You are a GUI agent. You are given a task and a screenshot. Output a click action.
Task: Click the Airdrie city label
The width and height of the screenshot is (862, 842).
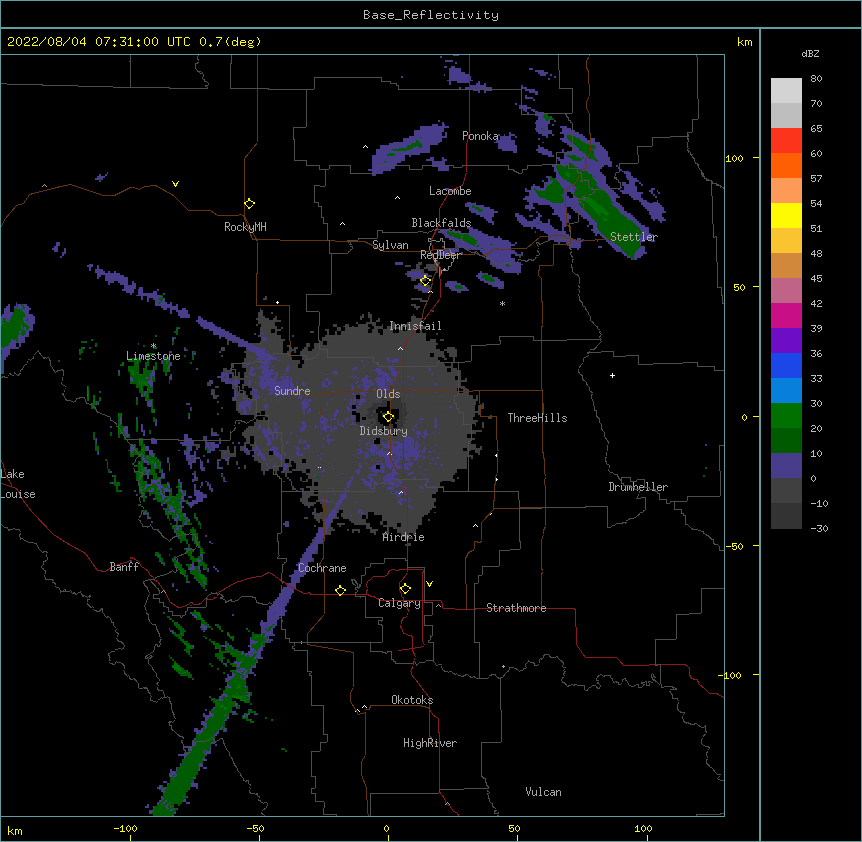pyautogui.click(x=404, y=537)
